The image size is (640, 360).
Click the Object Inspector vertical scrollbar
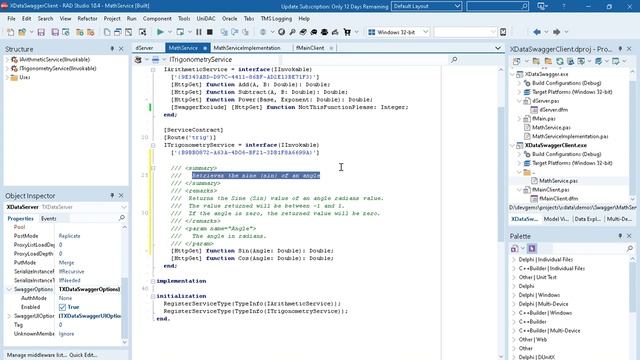(124, 308)
